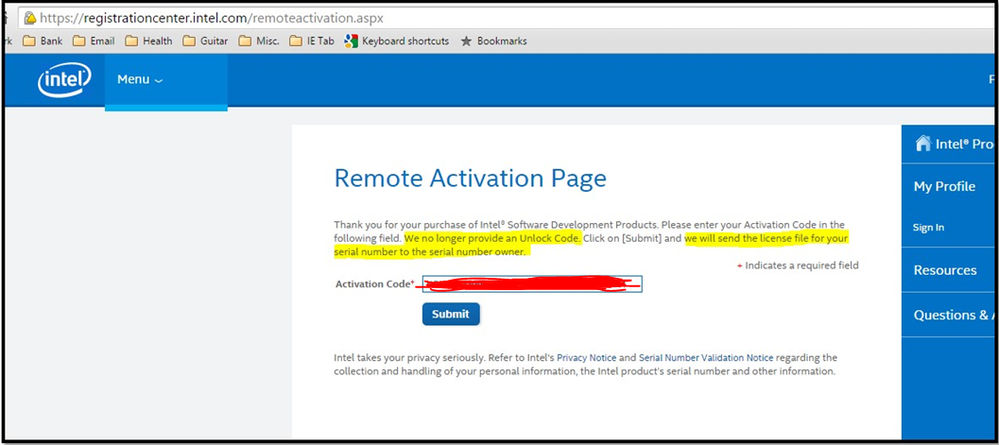Click the home icon in the right sidebar
999x445 pixels.
coord(923,144)
